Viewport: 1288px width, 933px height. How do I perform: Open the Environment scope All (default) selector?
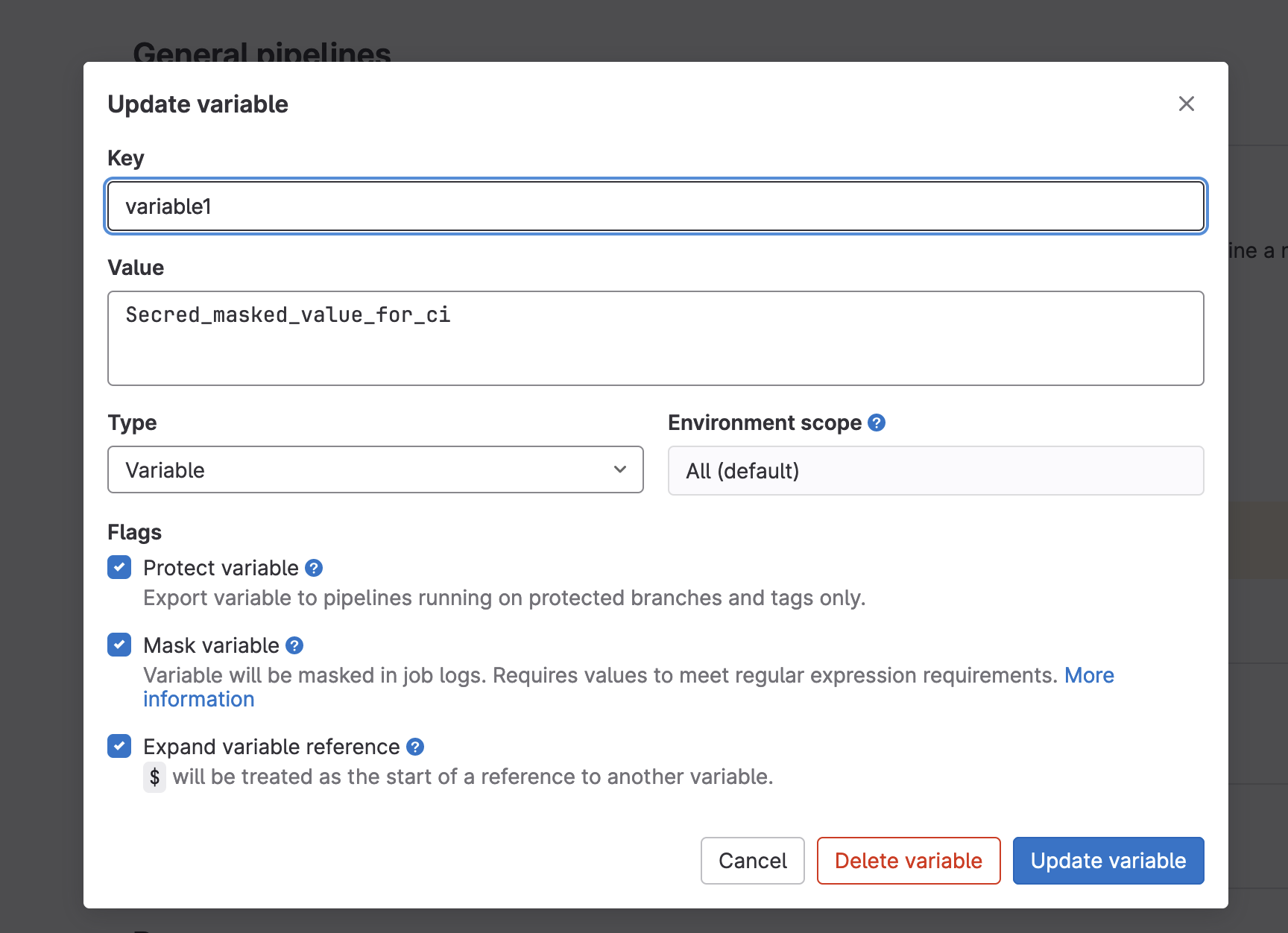tap(935, 470)
